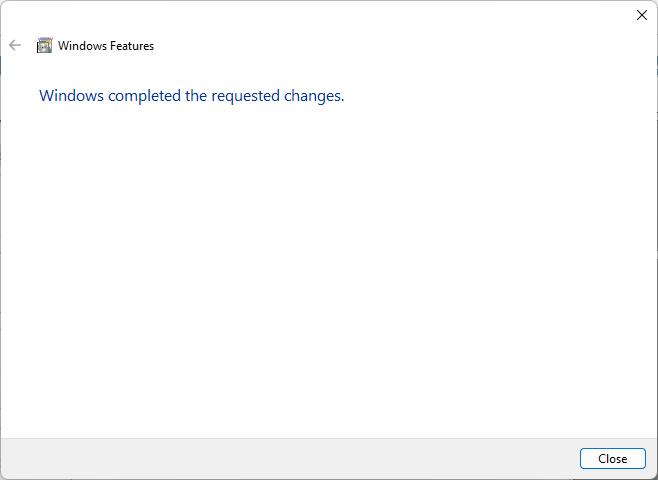Screen dimensions: 658x480
Task: Dismiss the dialog with the Close button
Action: [612, 458]
